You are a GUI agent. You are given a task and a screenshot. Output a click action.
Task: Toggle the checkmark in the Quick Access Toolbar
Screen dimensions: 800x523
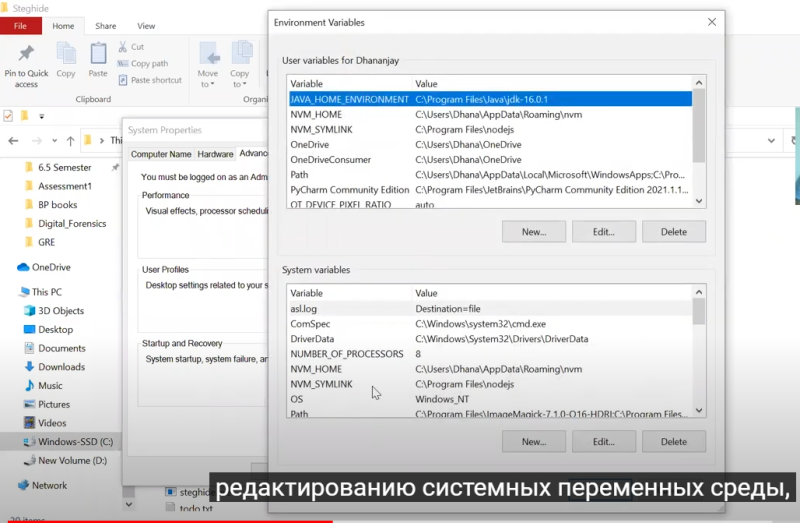pyautogui.click(x=9, y=116)
